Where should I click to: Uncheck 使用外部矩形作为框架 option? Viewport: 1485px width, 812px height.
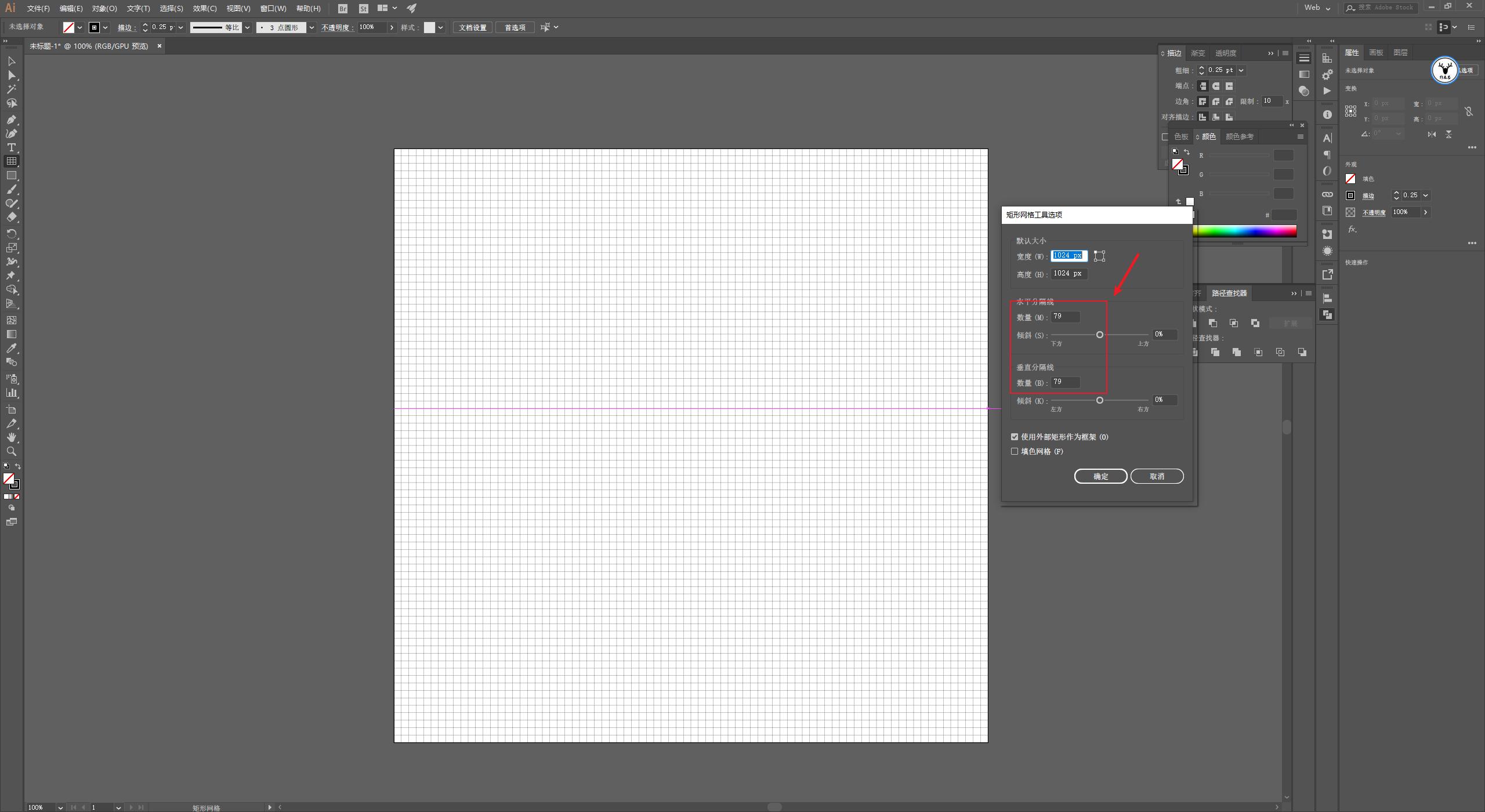tap(1014, 436)
